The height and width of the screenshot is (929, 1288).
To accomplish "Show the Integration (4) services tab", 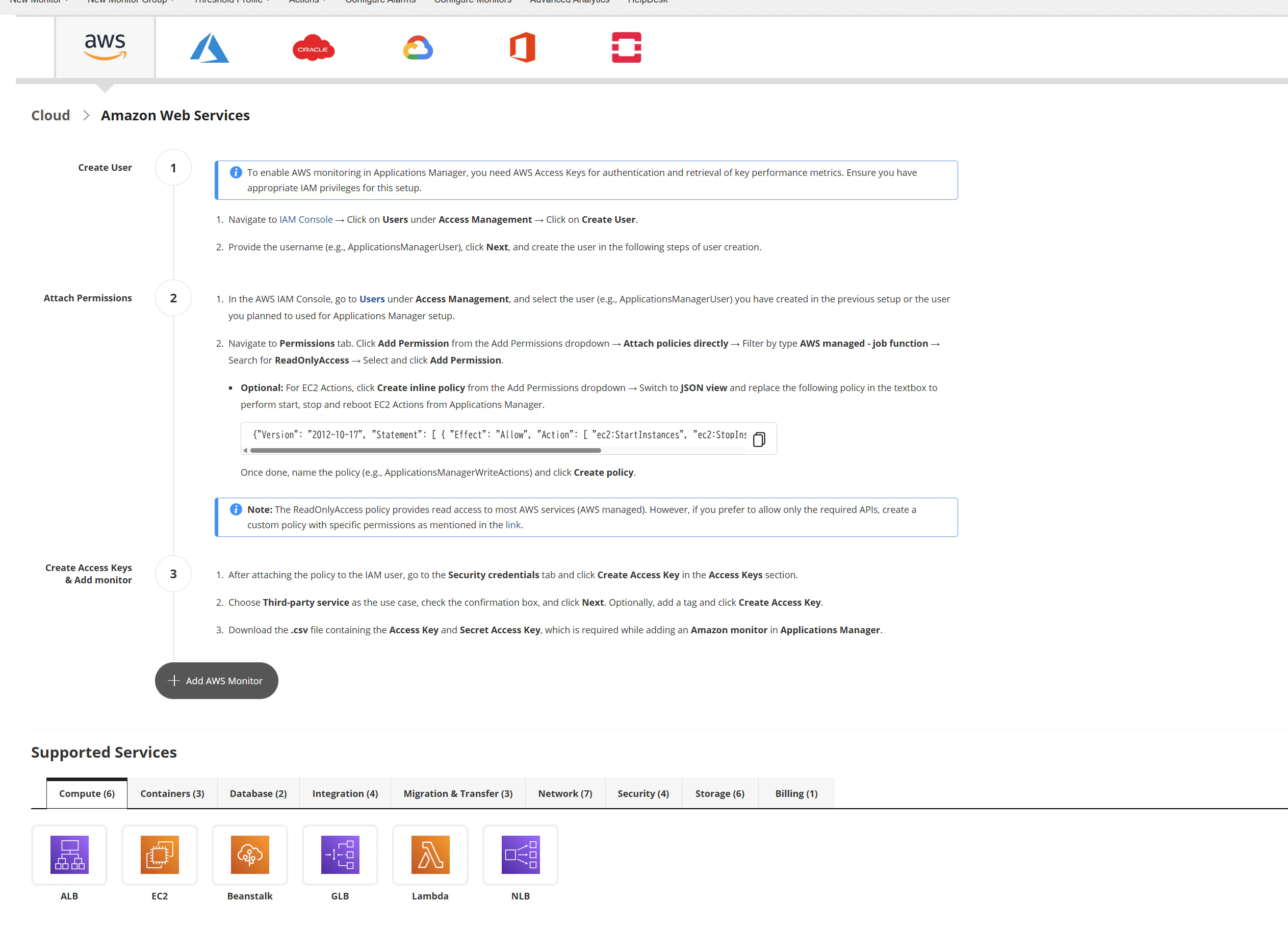I will [345, 793].
